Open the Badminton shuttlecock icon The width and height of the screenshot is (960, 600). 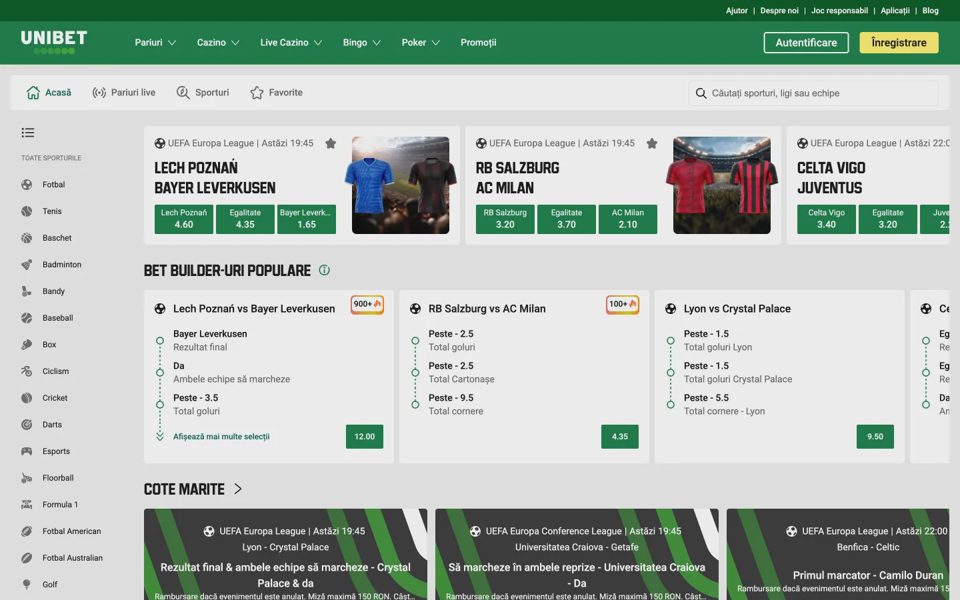tap(26, 264)
